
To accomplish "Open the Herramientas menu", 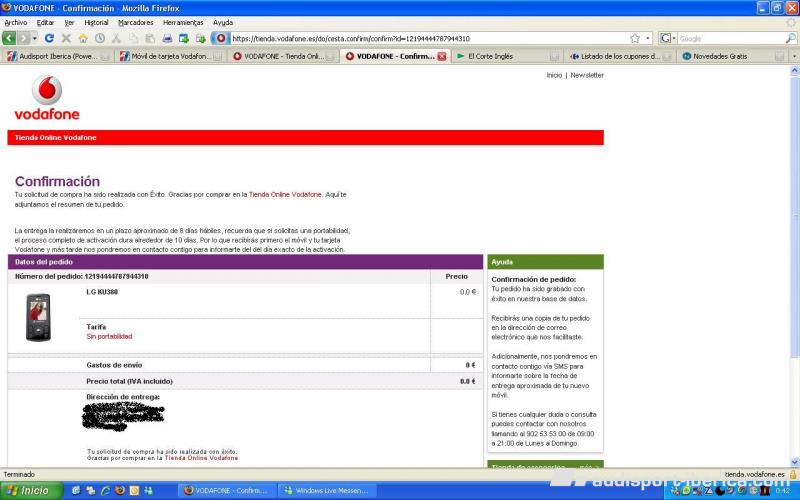I will click(183, 22).
